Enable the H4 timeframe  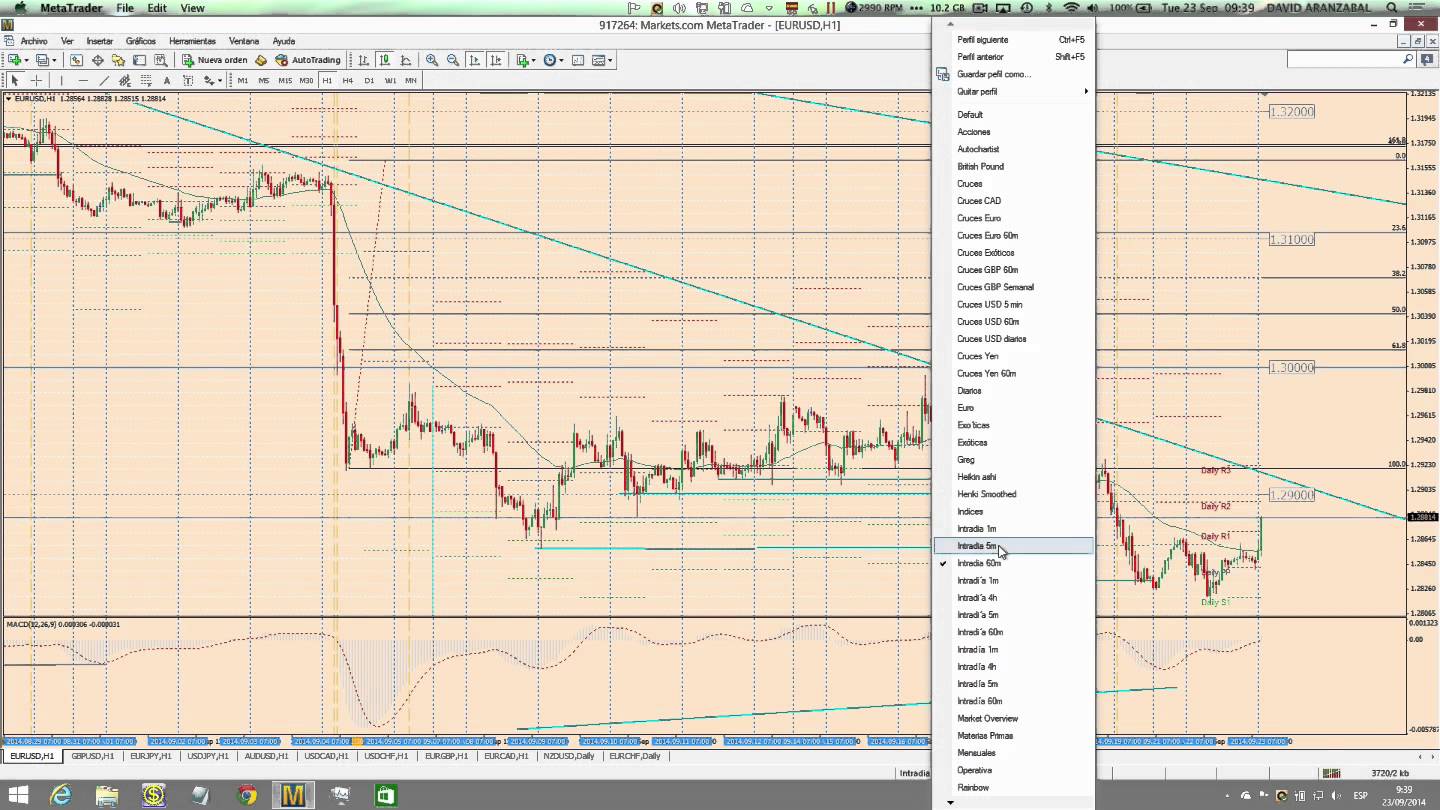tap(348, 80)
